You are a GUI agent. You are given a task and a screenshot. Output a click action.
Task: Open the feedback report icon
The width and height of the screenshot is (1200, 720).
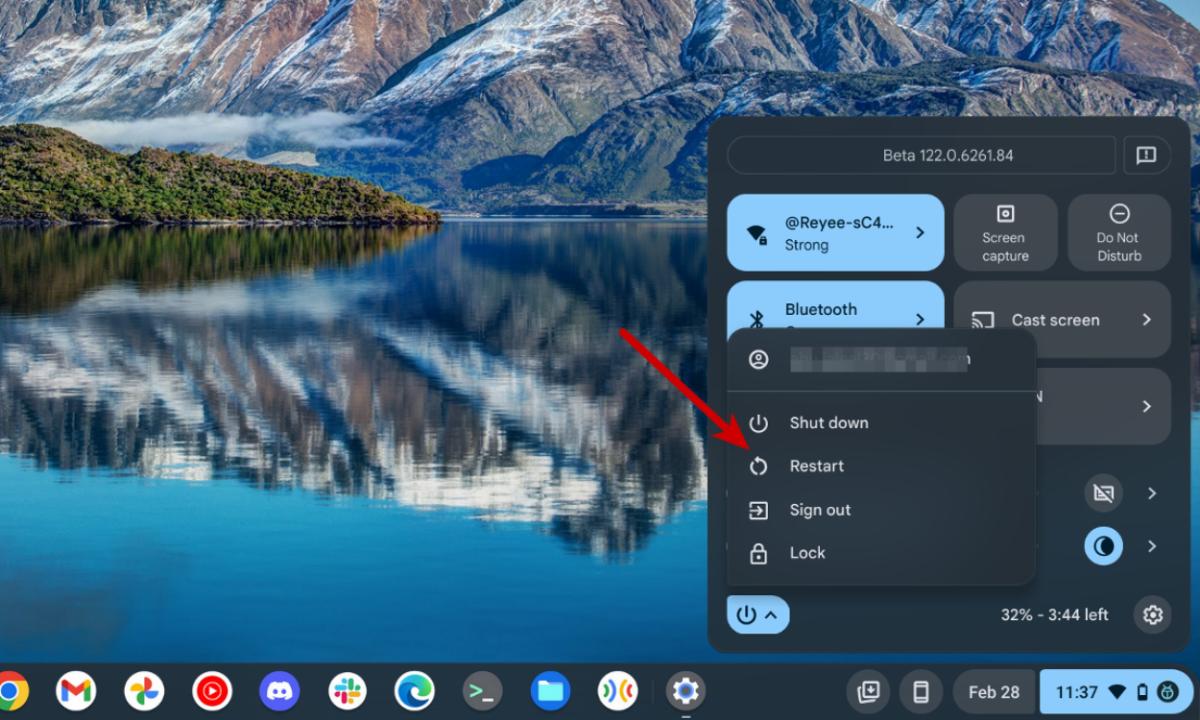tap(1146, 155)
